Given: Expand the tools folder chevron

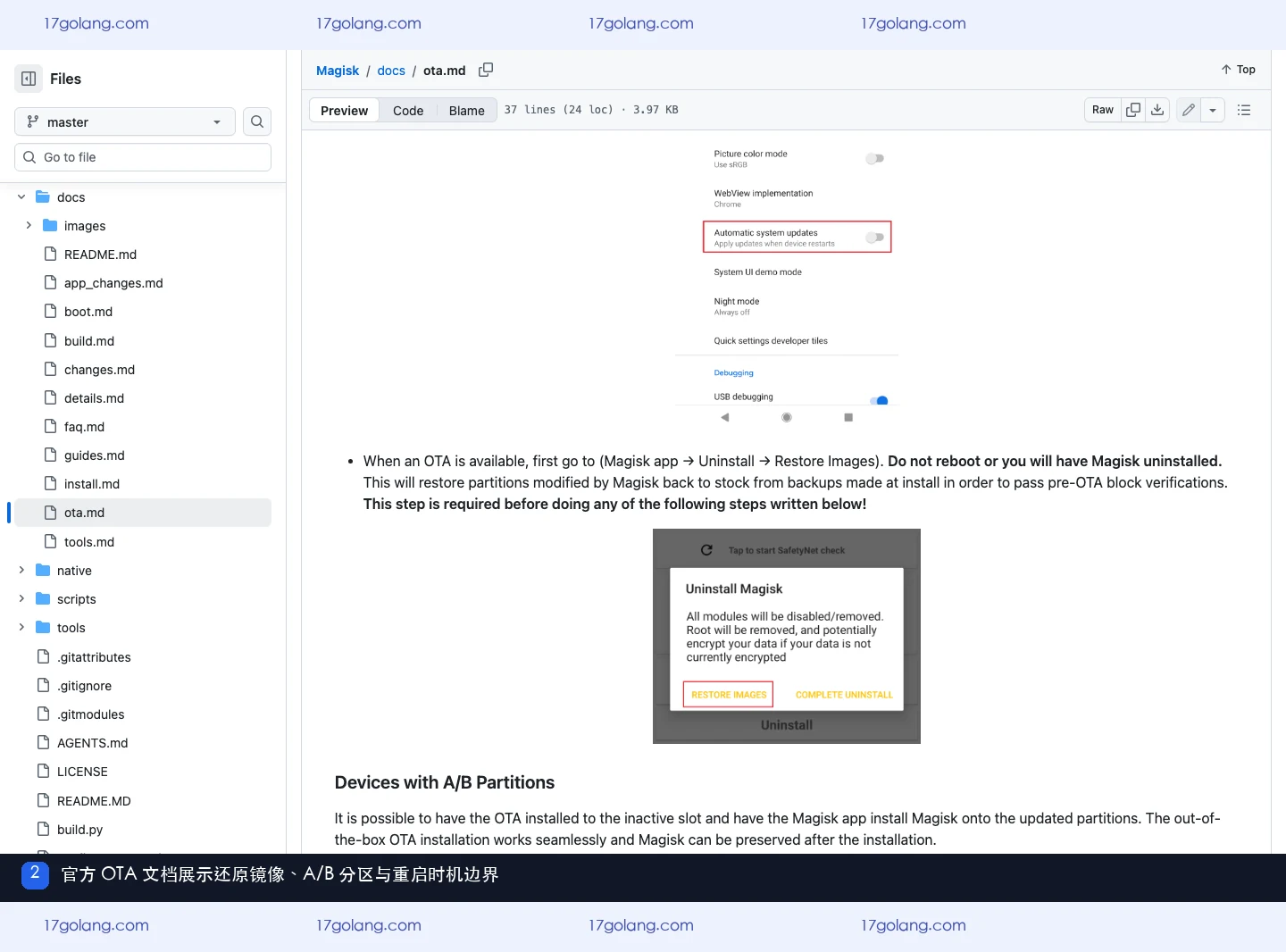Looking at the screenshot, I should point(21,627).
